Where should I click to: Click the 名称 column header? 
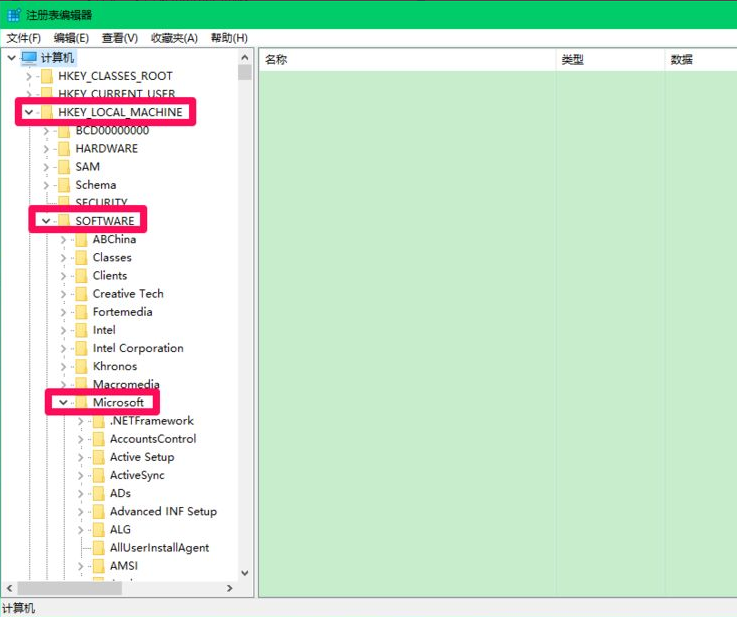point(277,60)
